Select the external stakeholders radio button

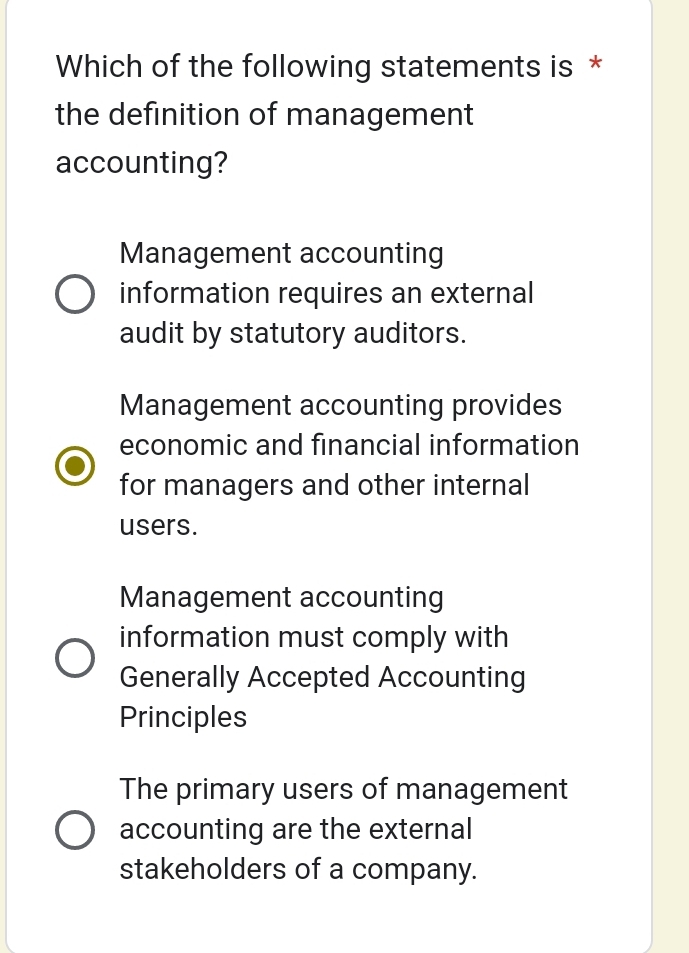pos(75,830)
